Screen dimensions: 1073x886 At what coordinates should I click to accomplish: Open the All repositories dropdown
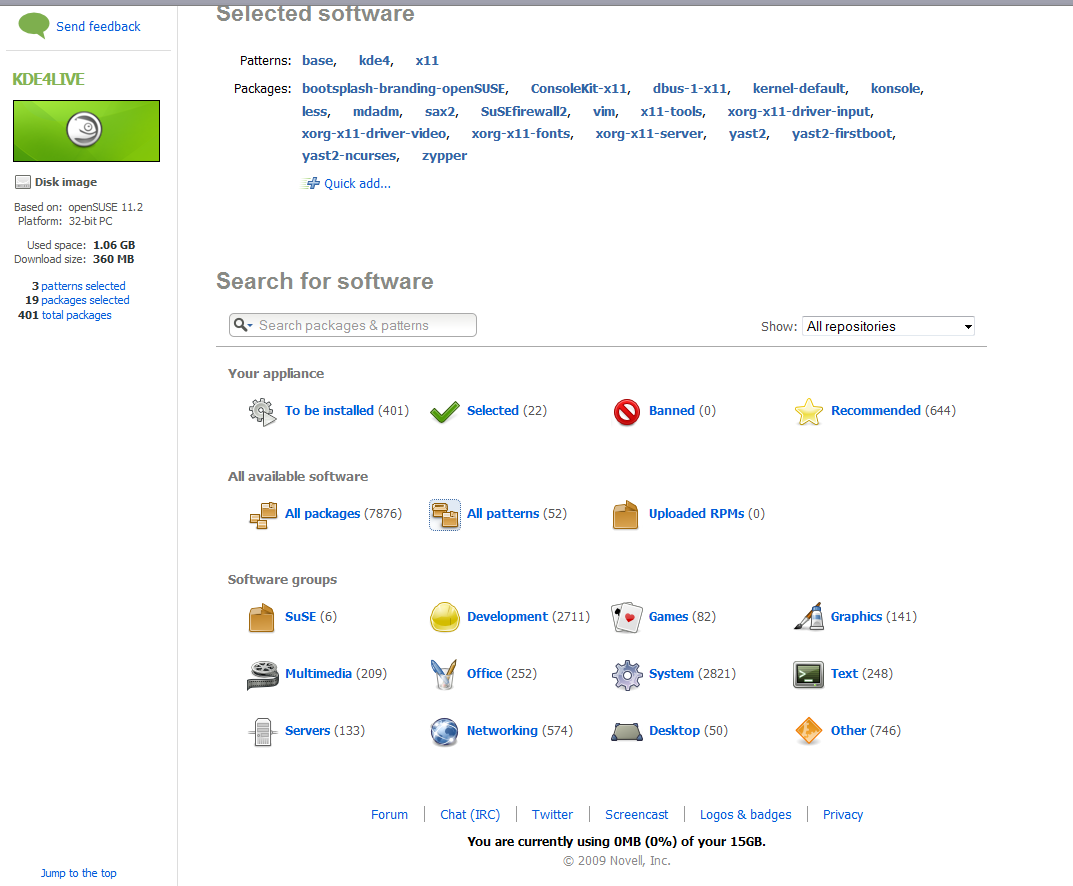tap(888, 326)
